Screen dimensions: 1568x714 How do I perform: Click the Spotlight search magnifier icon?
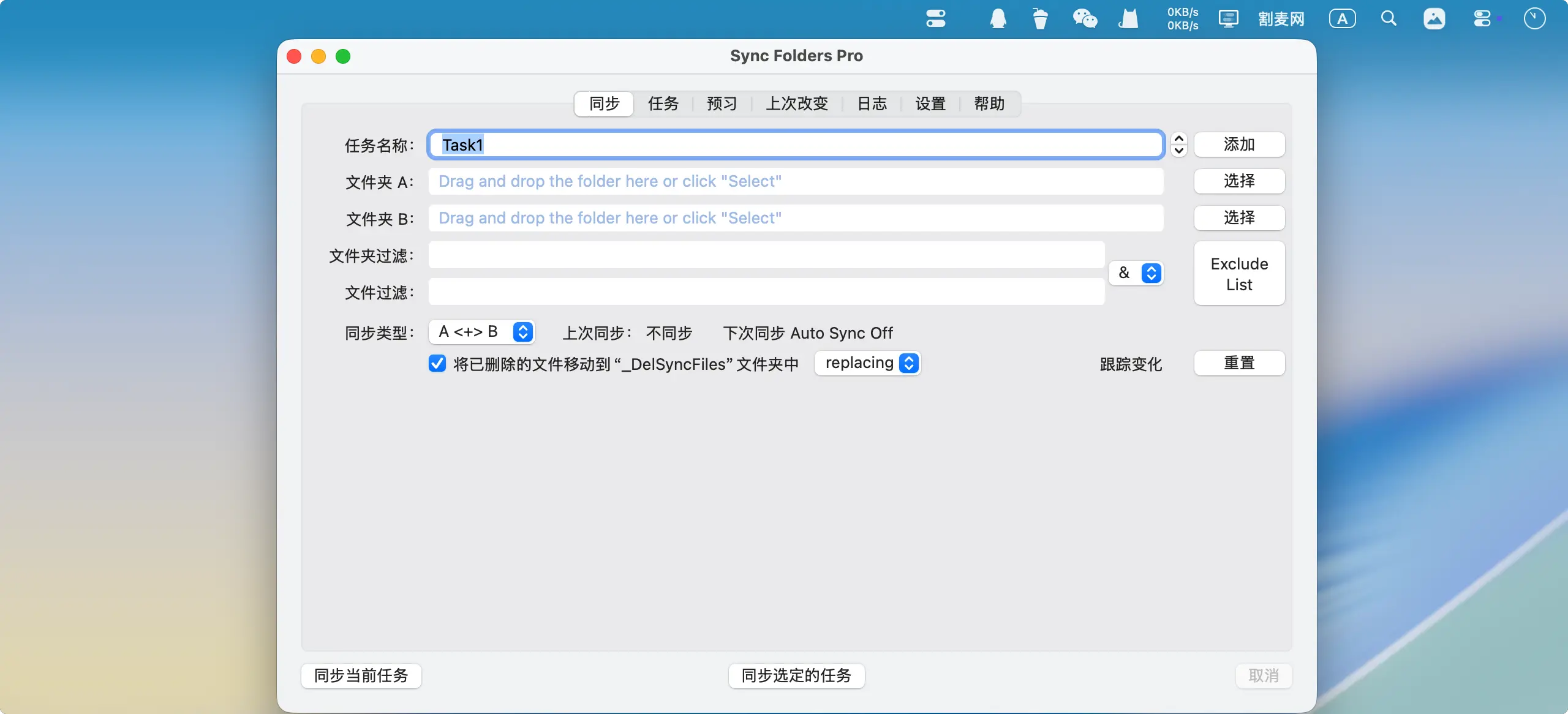coord(1389,19)
